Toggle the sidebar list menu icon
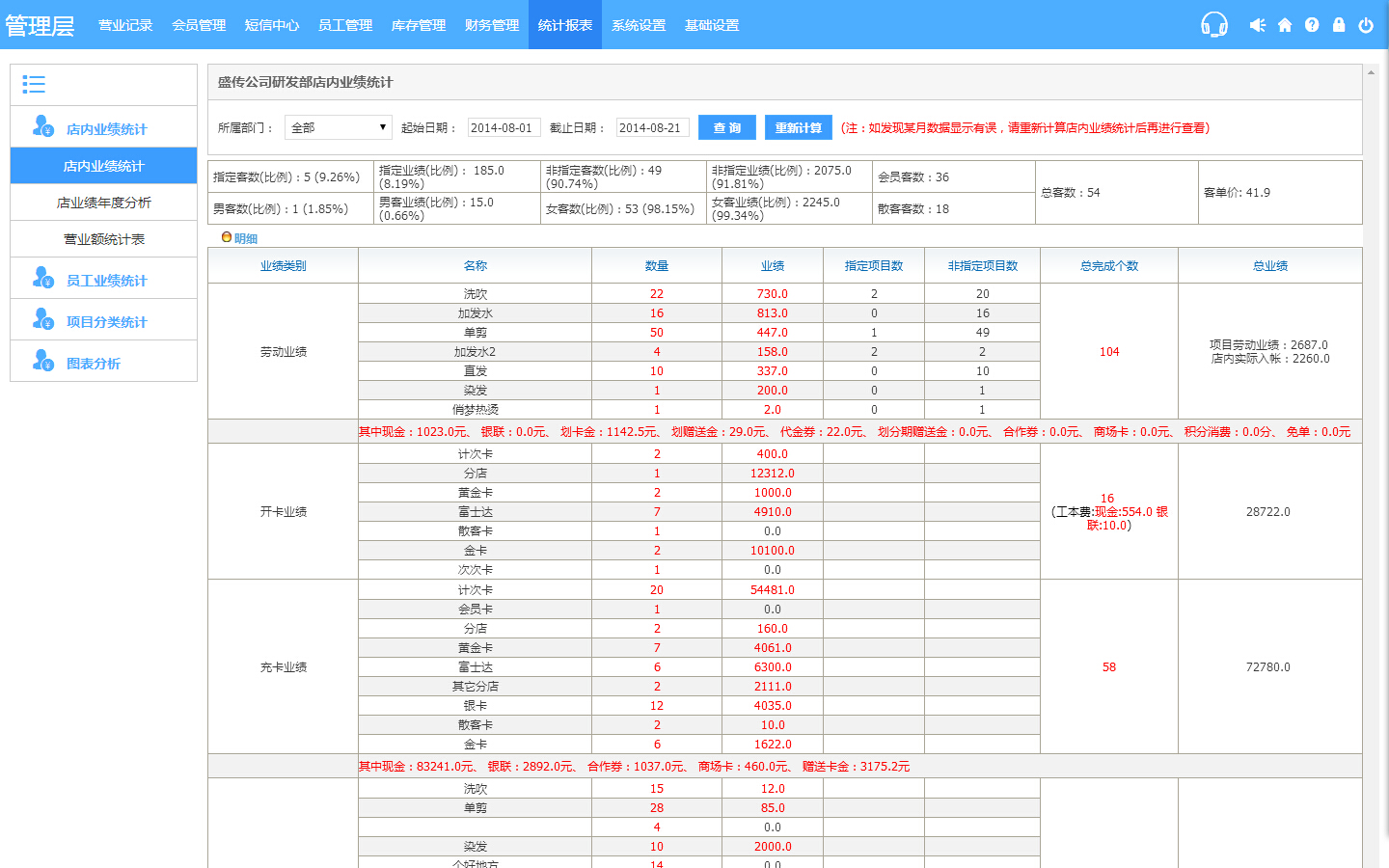 (x=34, y=85)
